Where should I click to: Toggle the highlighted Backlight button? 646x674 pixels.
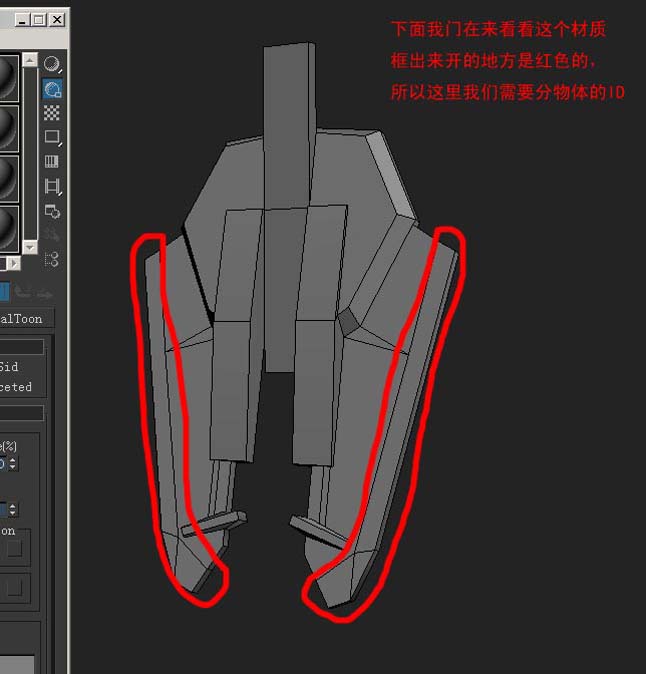pos(52,89)
